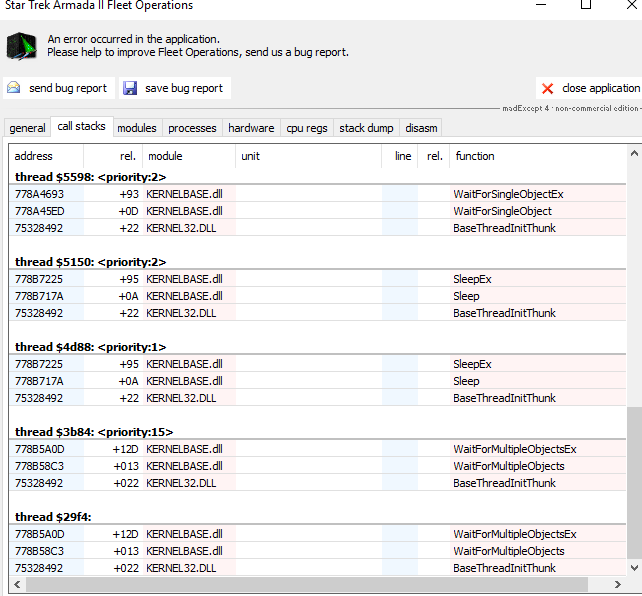
Task: Click the +93 relative offset cell
Action: tap(129, 194)
